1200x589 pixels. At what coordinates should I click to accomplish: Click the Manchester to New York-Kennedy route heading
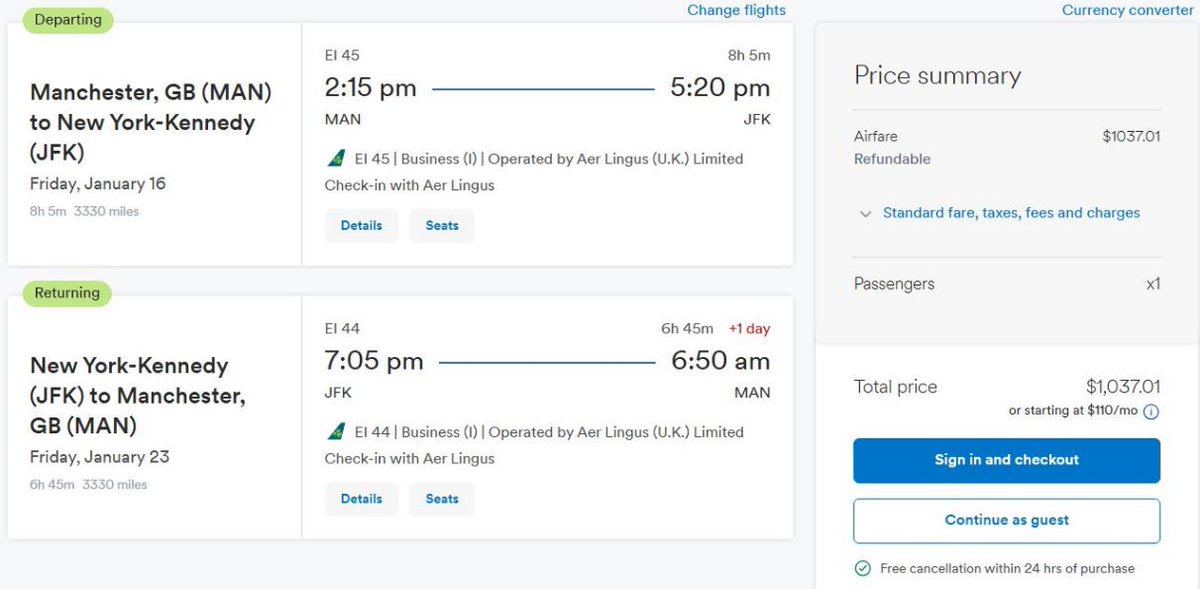[x=151, y=123]
